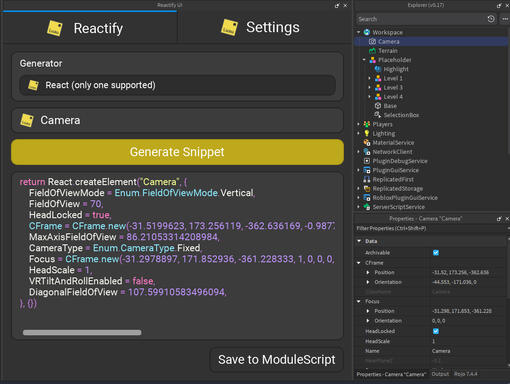Screen dimensions: 510x384
Task: Click the Focus Orientation value 0, 0, 0
Action: pos(439,321)
